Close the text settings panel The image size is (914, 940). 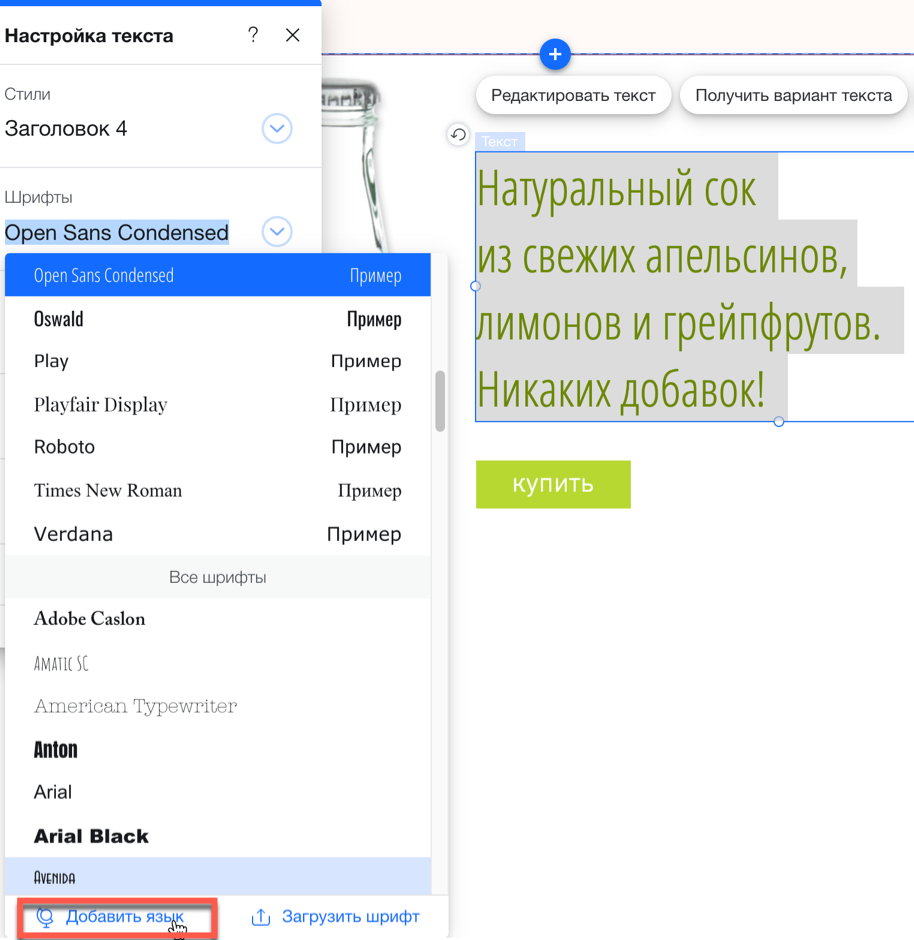292,35
